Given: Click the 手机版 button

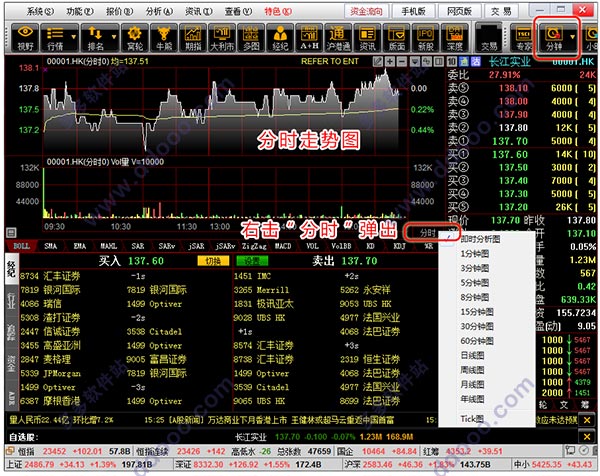Looking at the screenshot, I should 413,11.
